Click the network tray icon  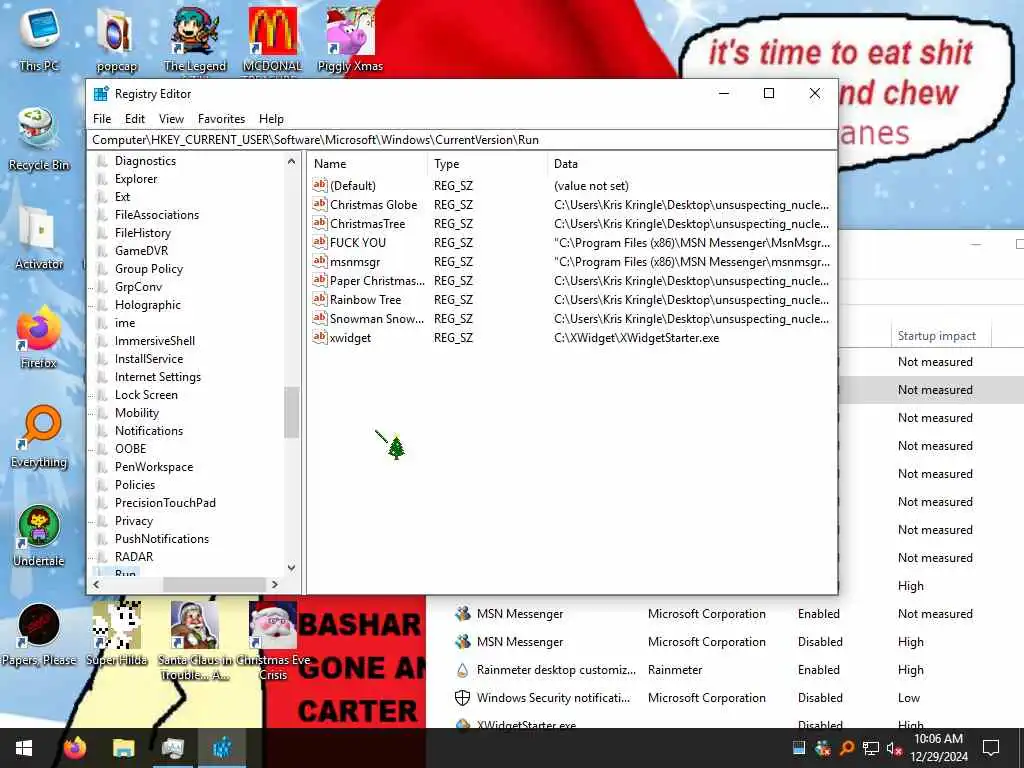tap(870, 748)
